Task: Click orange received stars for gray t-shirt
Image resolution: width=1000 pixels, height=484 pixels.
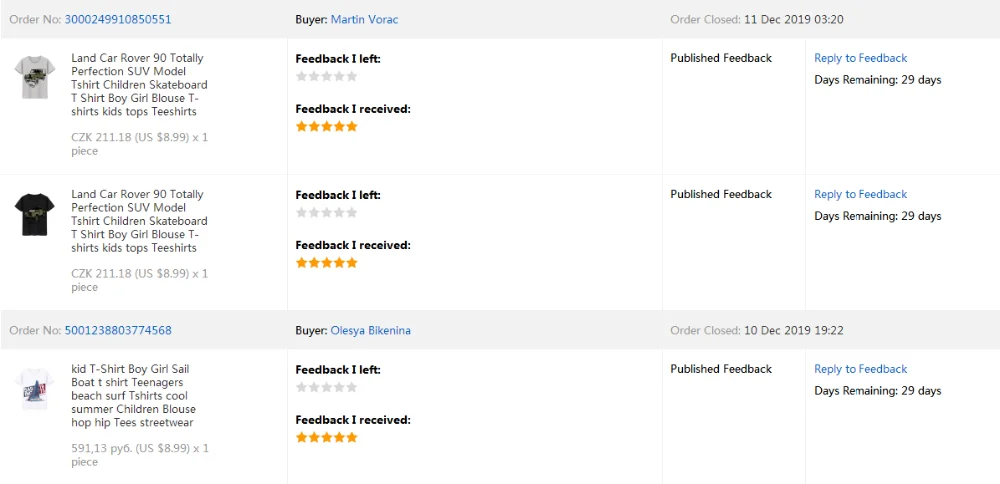Action: (326, 126)
